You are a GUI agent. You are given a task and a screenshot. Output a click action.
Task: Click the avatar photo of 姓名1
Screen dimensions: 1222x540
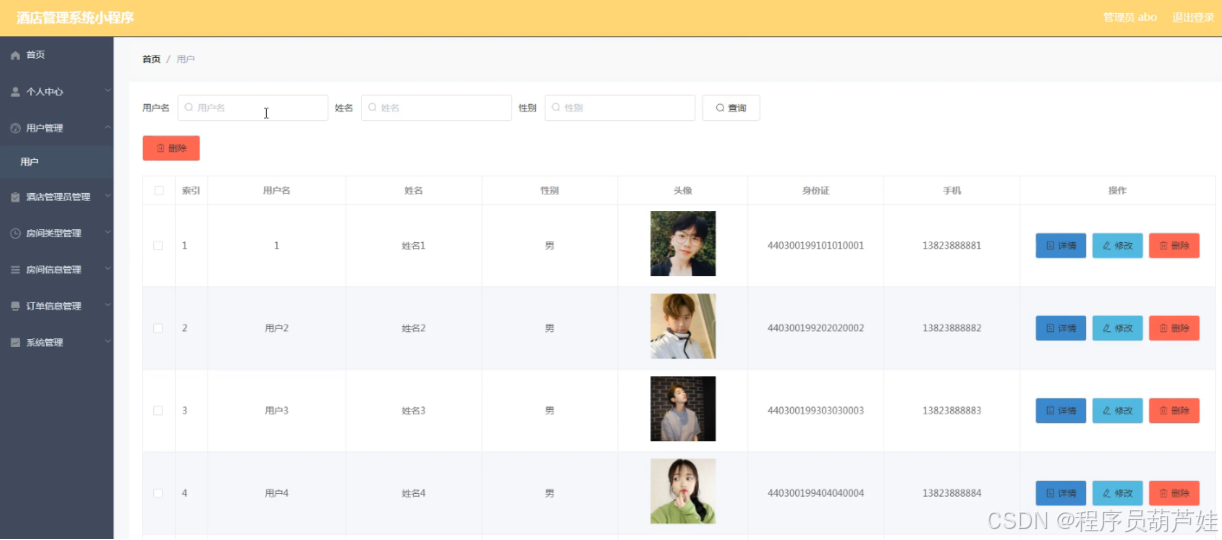click(x=683, y=244)
